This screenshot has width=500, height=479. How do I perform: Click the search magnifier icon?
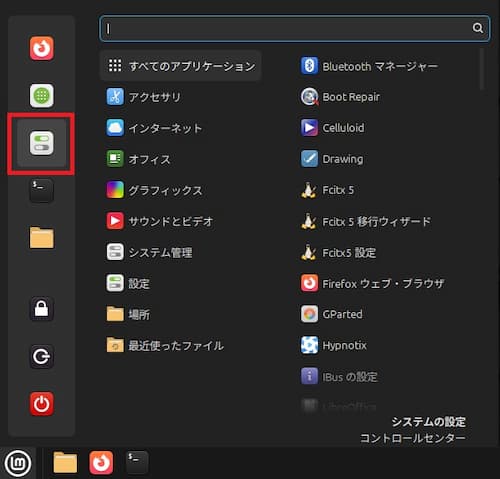coord(477,28)
